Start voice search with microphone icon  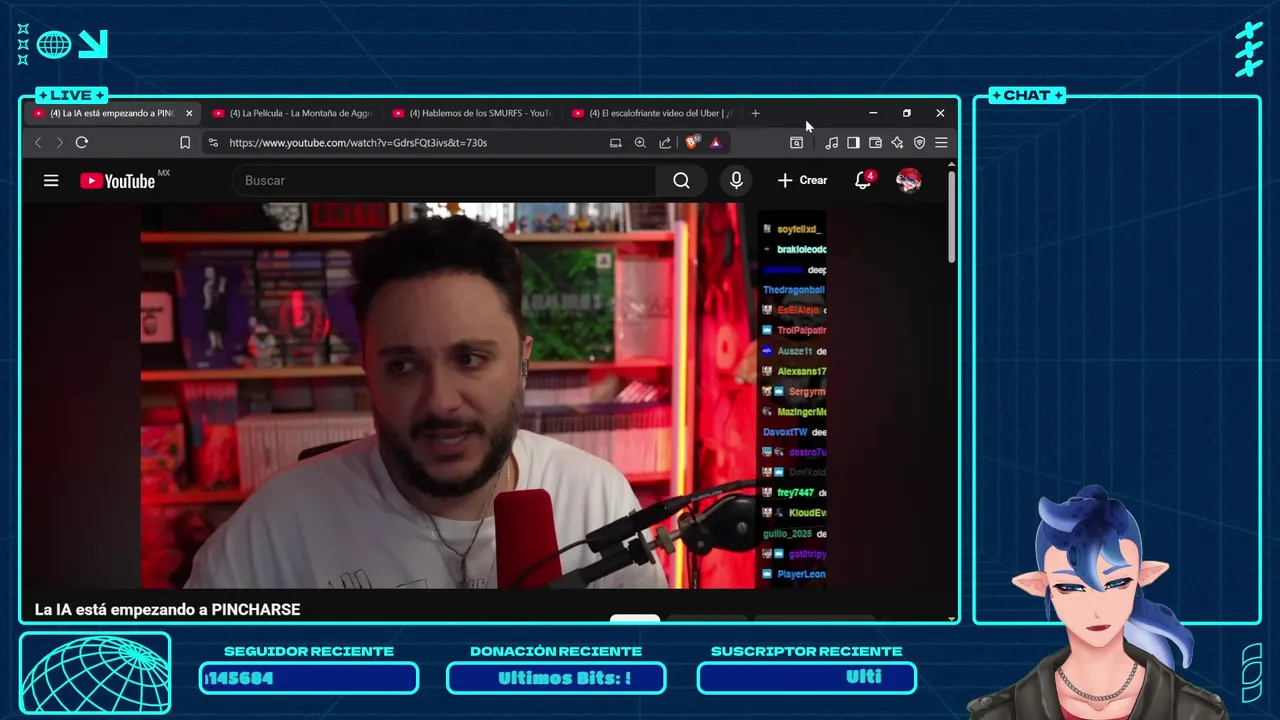[x=736, y=181]
